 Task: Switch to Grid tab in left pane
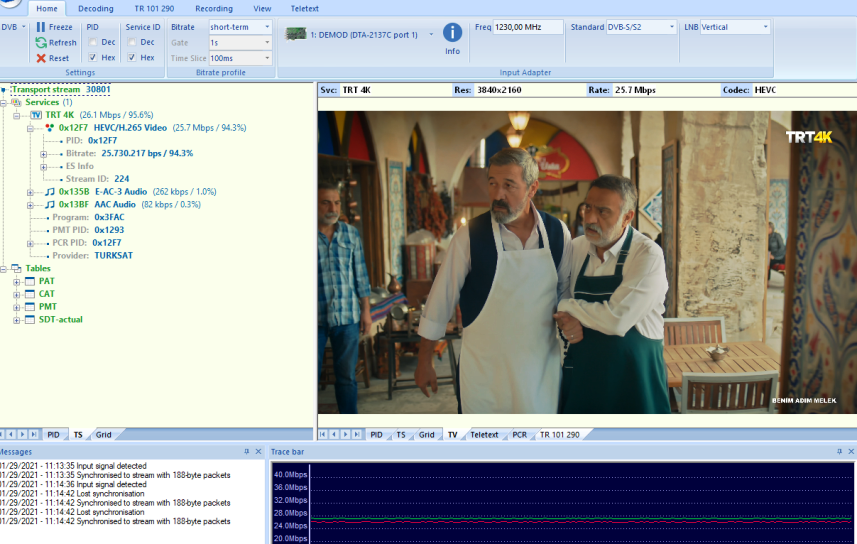coord(103,435)
